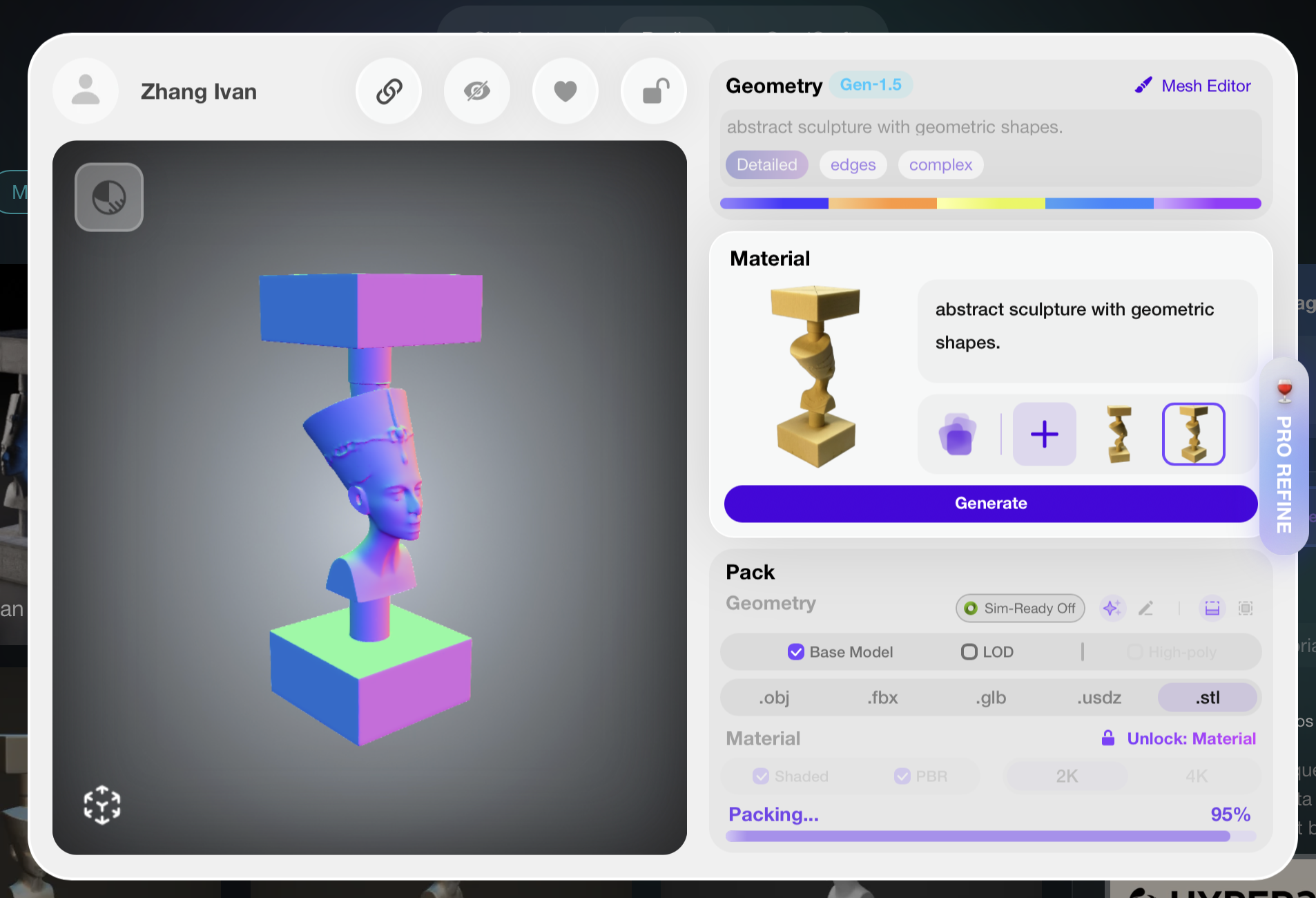This screenshot has height=898, width=1316.
Task: Switch viewport shading mode icon
Action: 109,198
